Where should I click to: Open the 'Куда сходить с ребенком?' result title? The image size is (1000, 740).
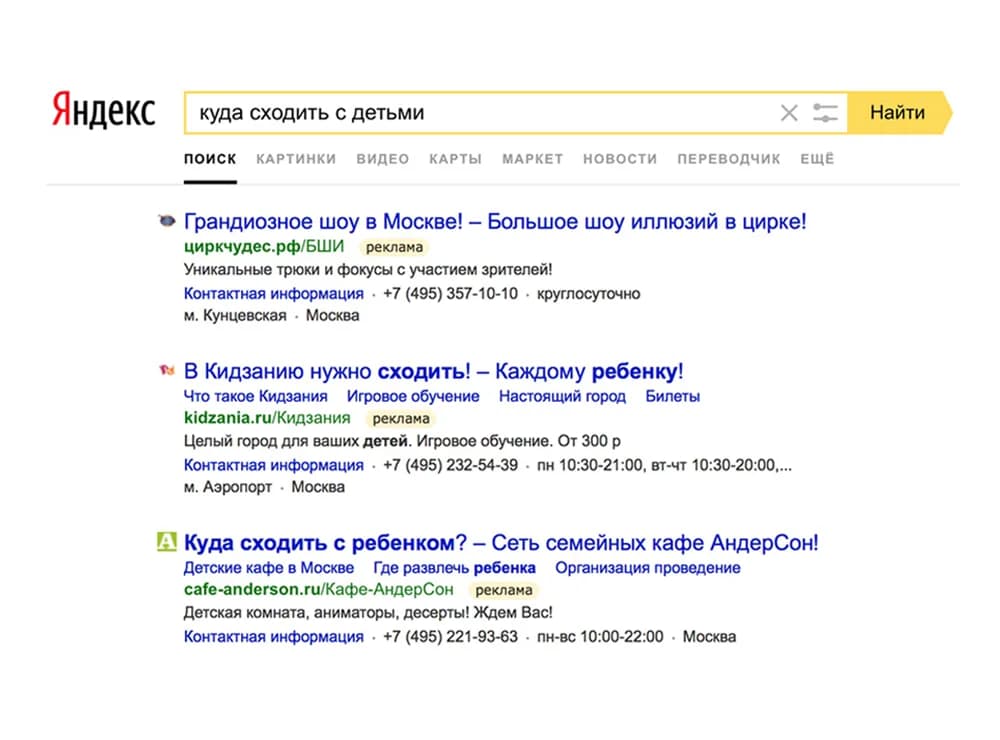pyautogui.click(x=501, y=542)
